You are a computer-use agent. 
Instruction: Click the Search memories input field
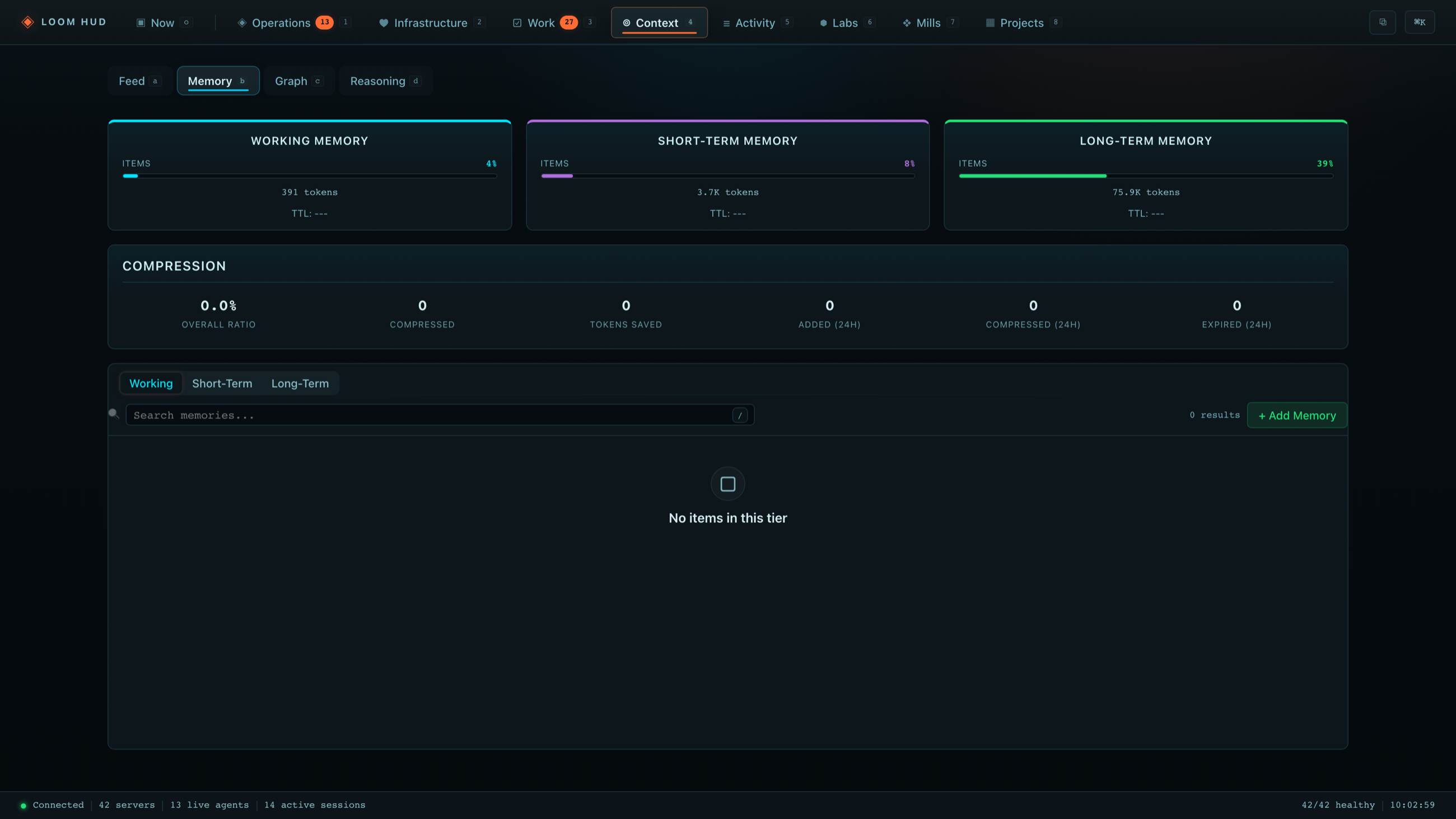coord(440,416)
